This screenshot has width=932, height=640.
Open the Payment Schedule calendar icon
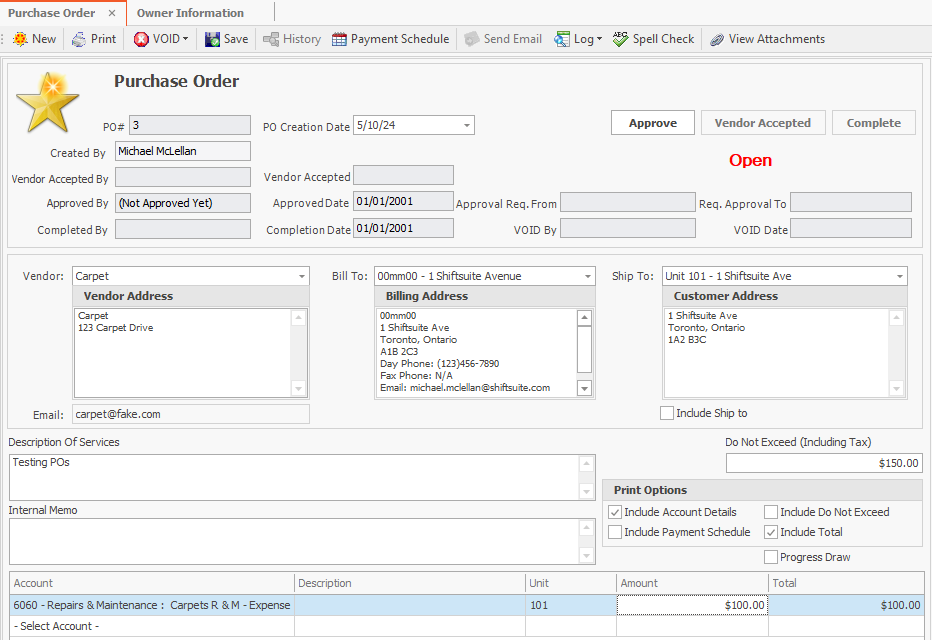click(340, 39)
